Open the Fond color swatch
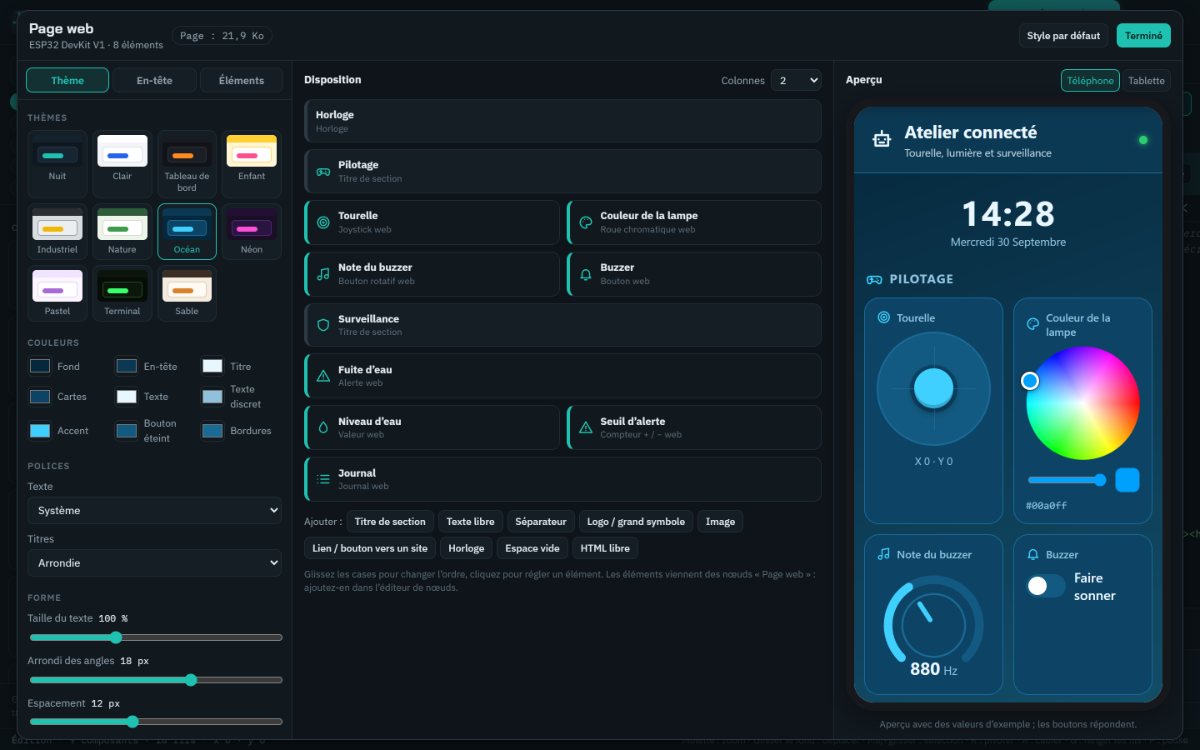The height and width of the screenshot is (750, 1200). (x=40, y=366)
